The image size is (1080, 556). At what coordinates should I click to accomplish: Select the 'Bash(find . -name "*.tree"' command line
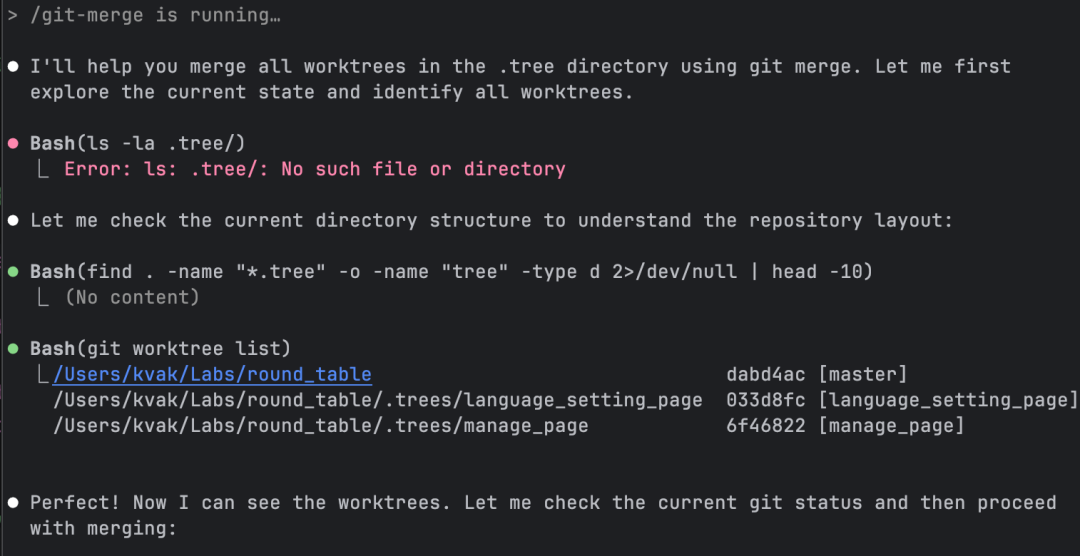451,272
